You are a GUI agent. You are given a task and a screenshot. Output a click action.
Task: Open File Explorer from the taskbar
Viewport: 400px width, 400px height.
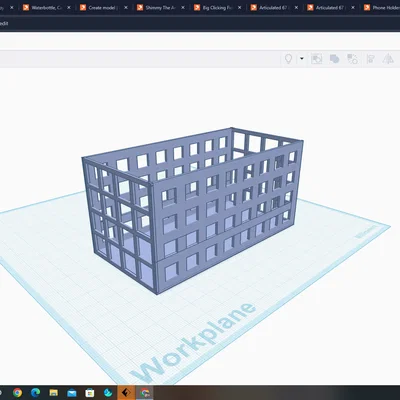pos(54,393)
